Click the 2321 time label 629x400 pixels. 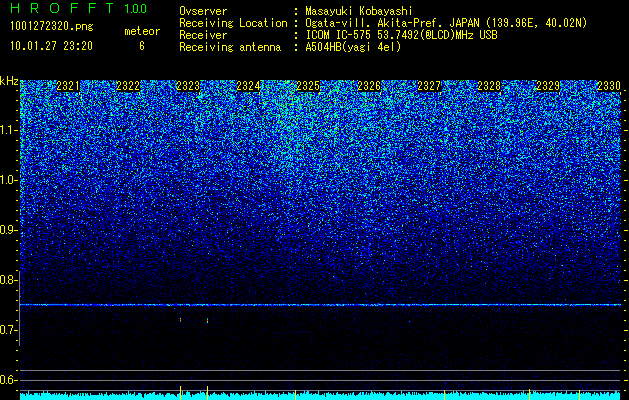(68, 86)
